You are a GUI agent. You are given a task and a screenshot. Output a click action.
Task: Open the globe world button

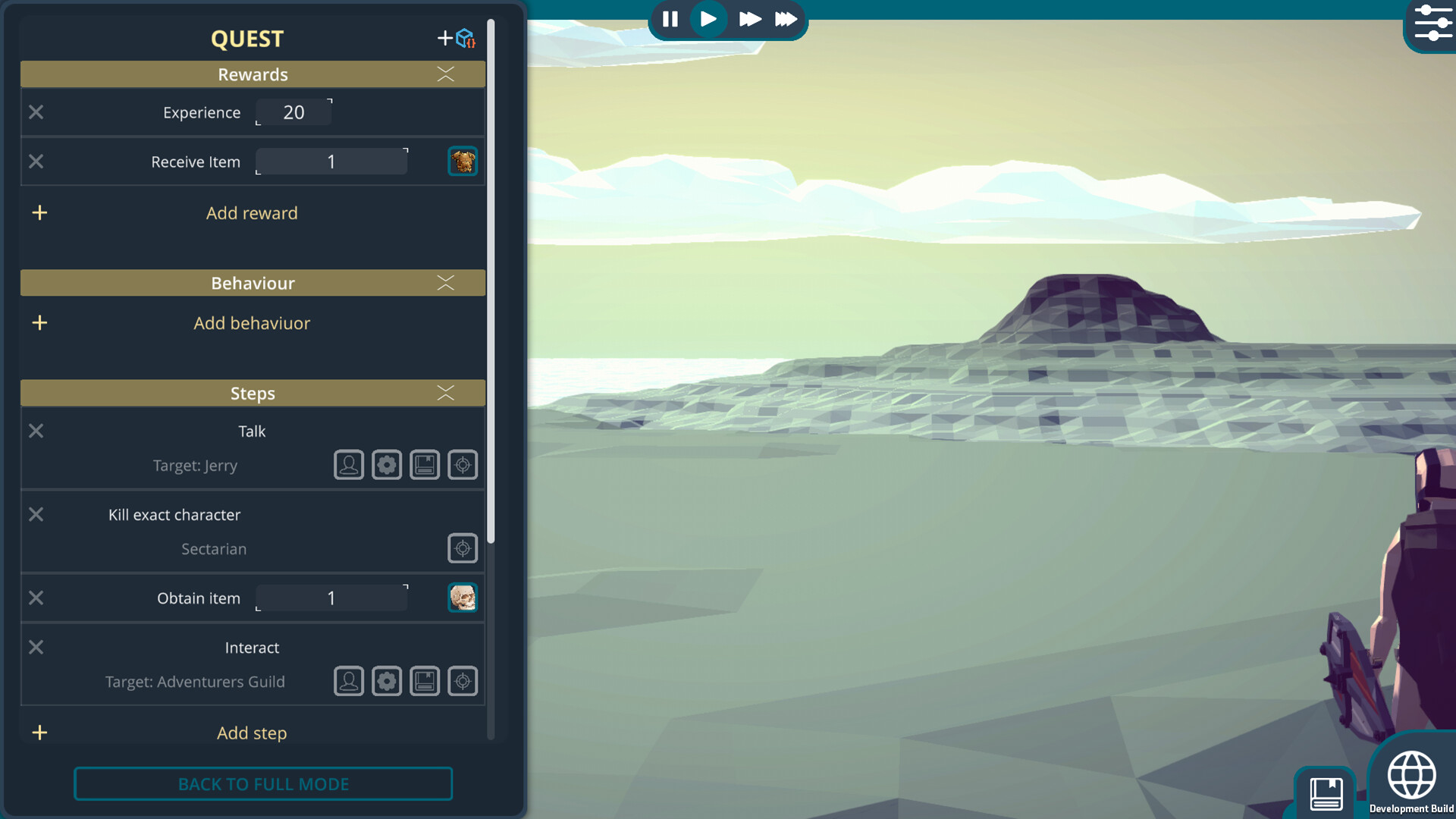pos(1411,775)
